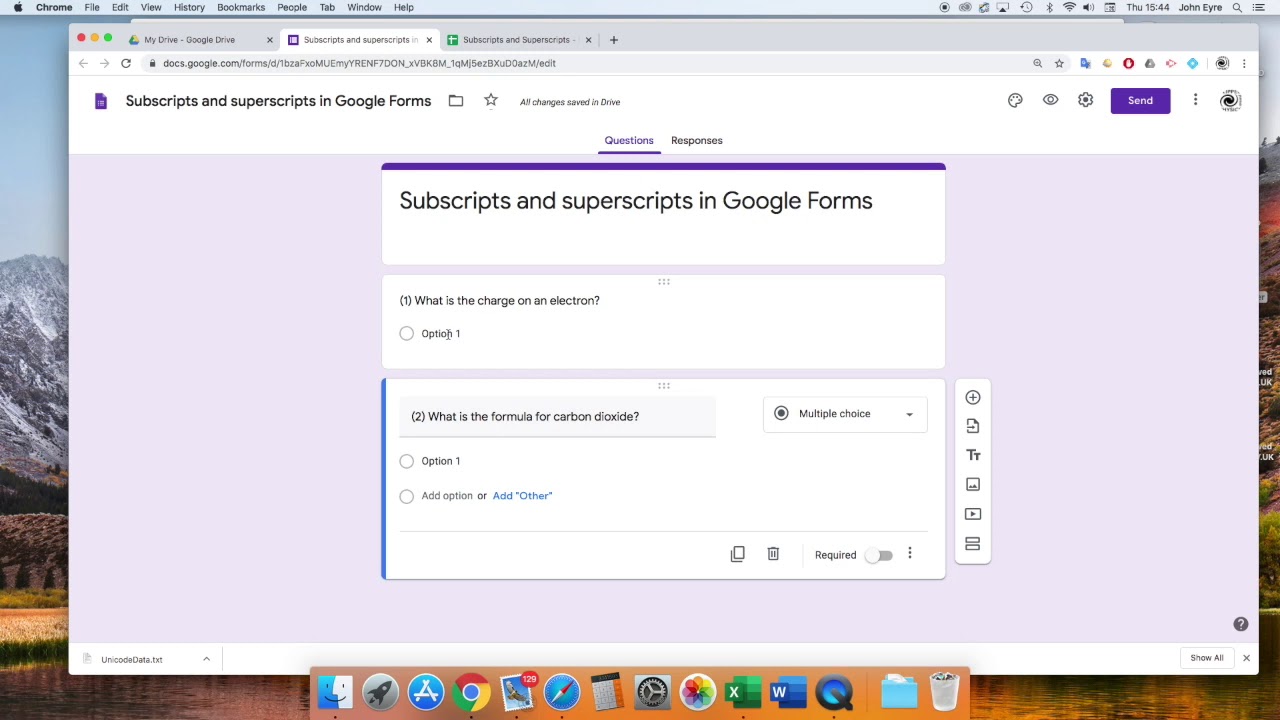Click the form name in header

coord(278,101)
